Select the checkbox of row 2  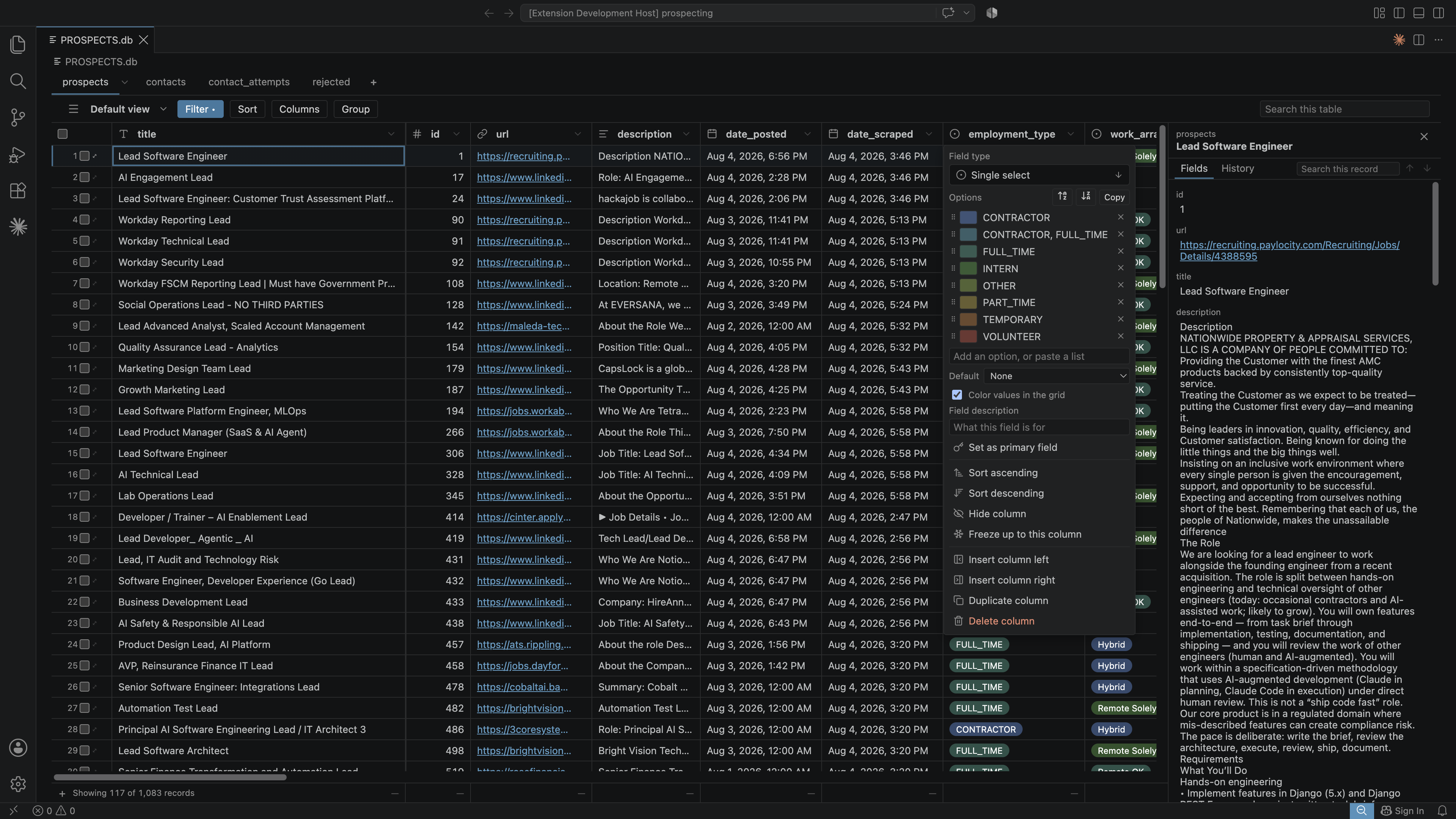[x=85, y=177]
